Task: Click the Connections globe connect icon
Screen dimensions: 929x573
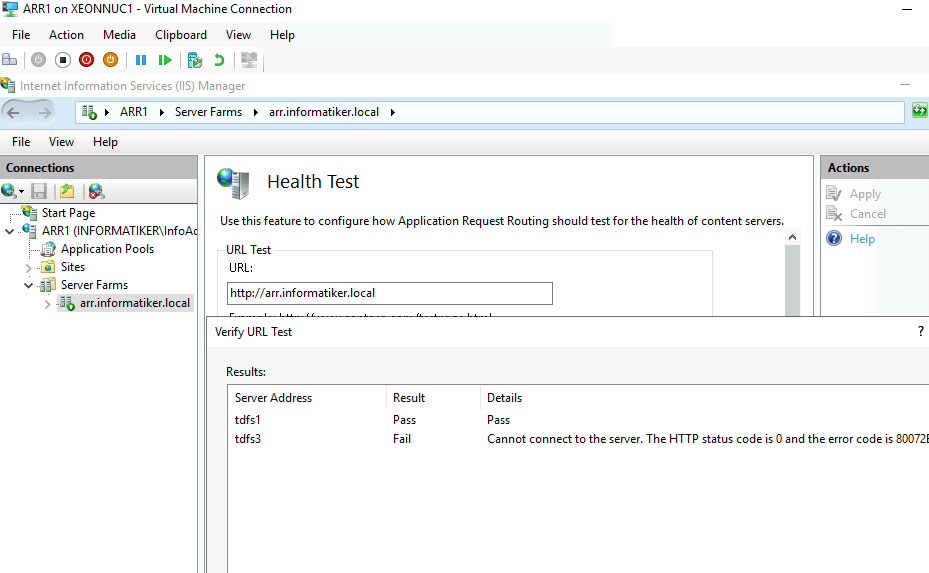Action: click(8, 191)
